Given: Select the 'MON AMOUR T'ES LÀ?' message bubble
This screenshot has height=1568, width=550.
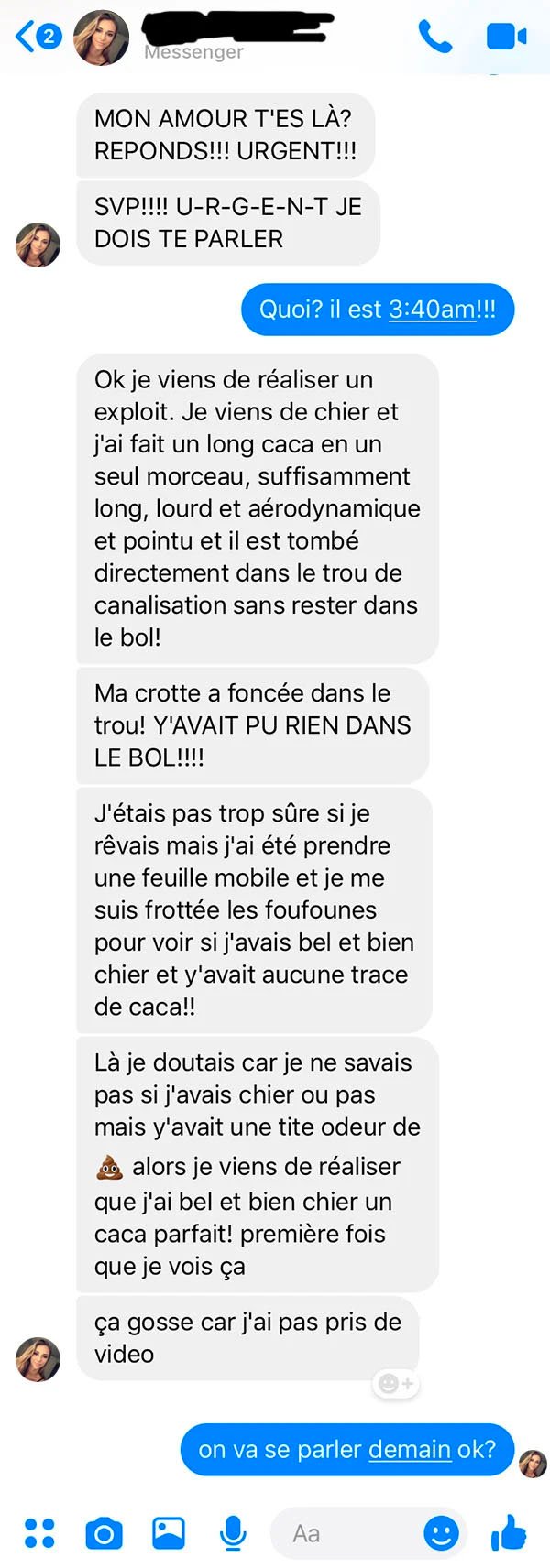Looking at the screenshot, I should pos(225,135).
